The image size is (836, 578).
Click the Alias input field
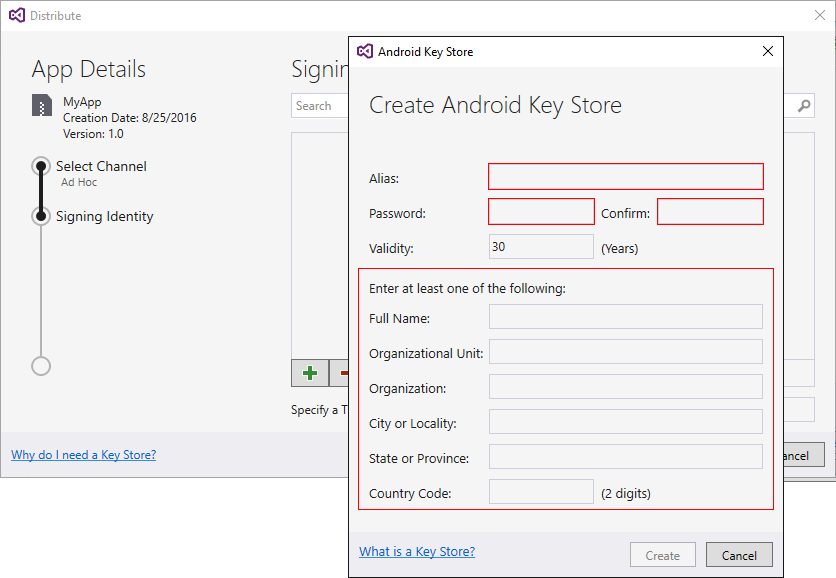click(x=625, y=176)
